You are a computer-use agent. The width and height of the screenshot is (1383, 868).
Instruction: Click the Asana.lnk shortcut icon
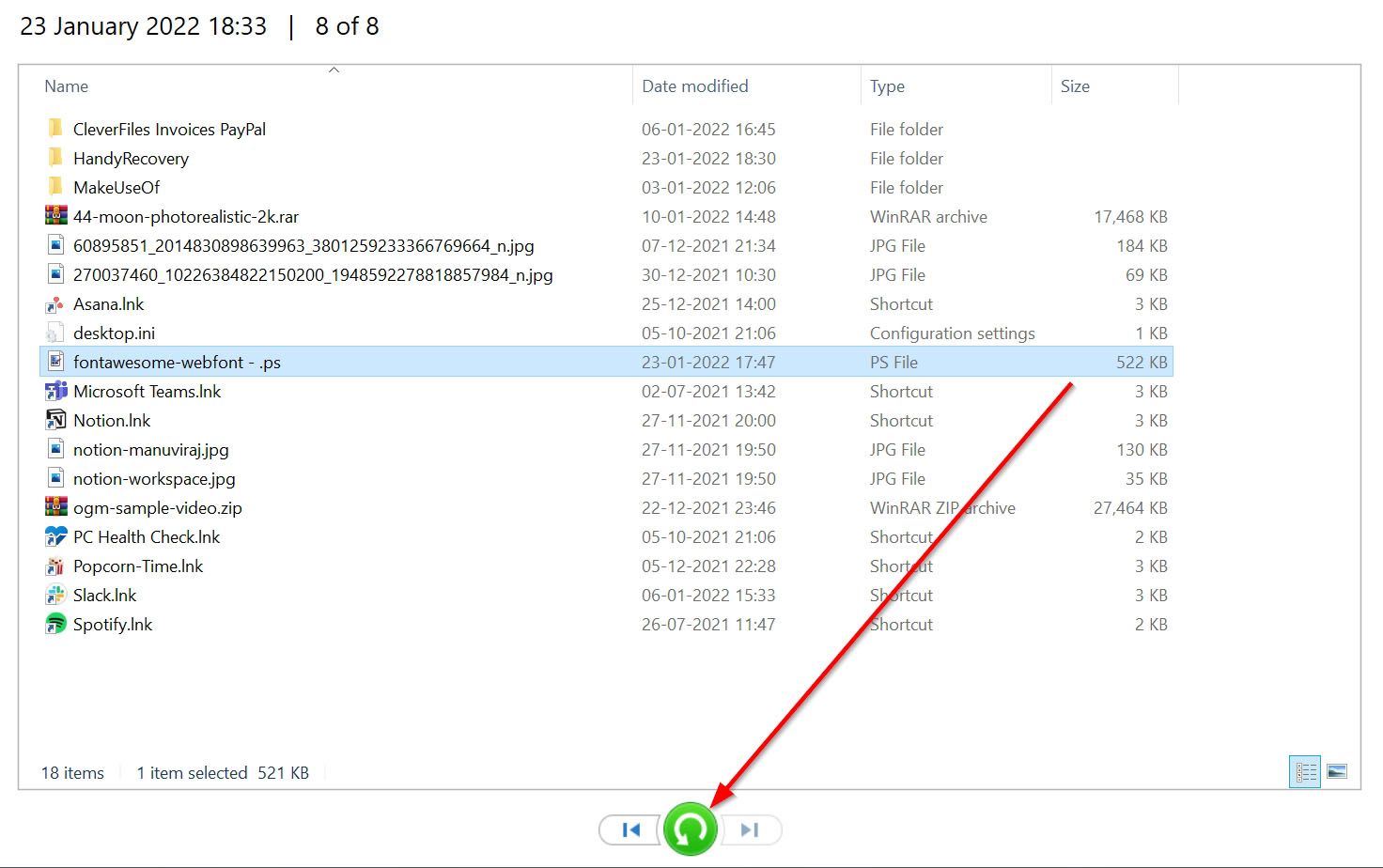(55, 303)
